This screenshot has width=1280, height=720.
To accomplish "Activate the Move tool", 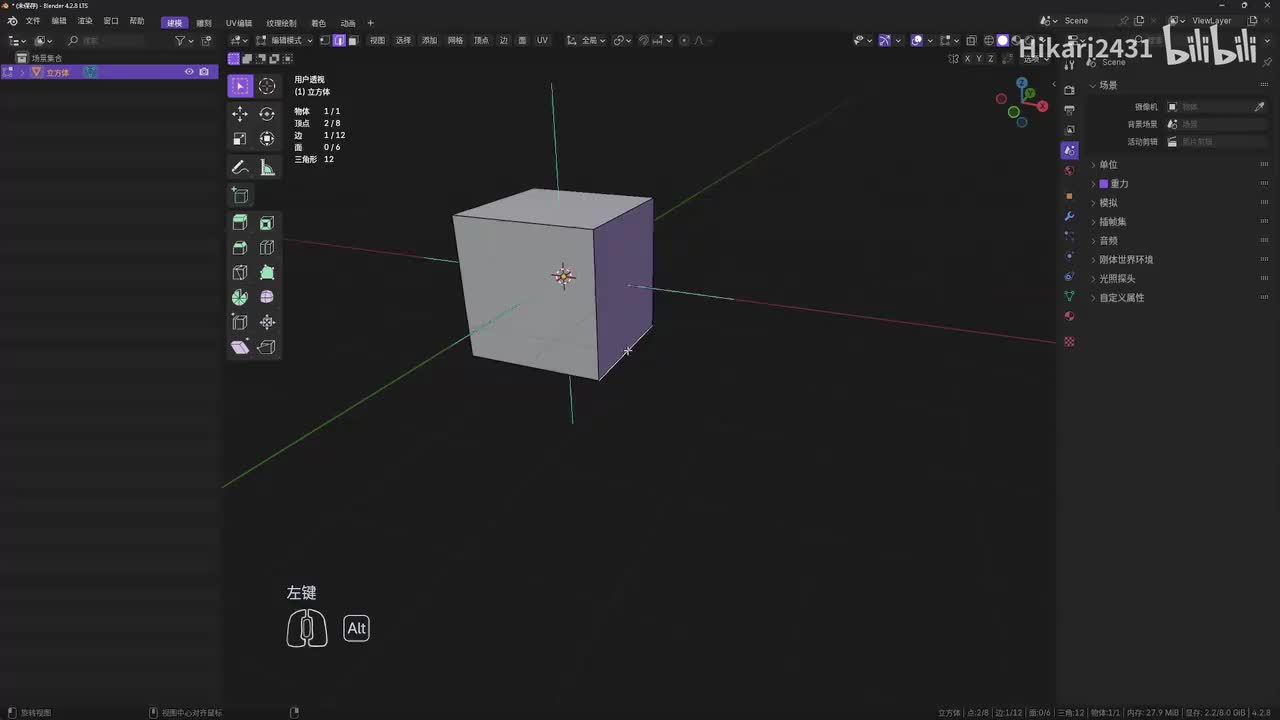I will click(x=240, y=114).
